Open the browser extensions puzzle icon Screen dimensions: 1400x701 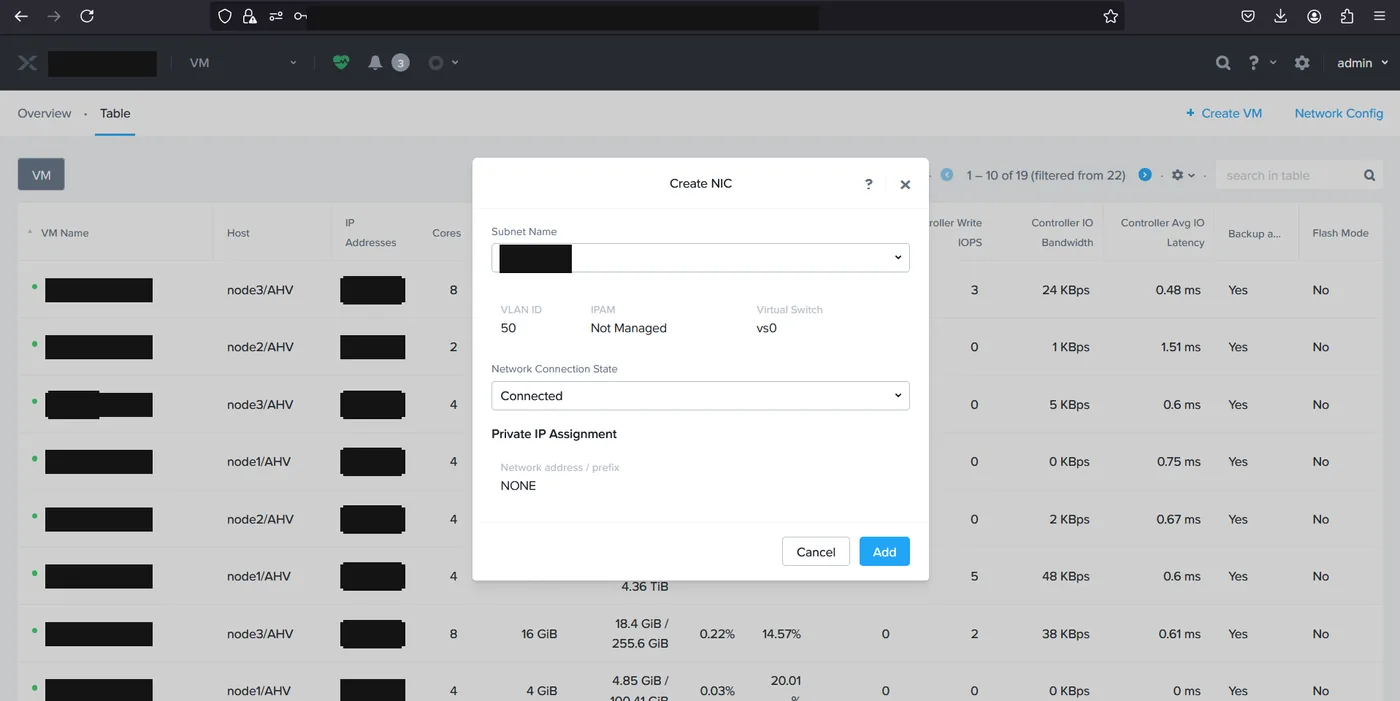coord(1347,16)
